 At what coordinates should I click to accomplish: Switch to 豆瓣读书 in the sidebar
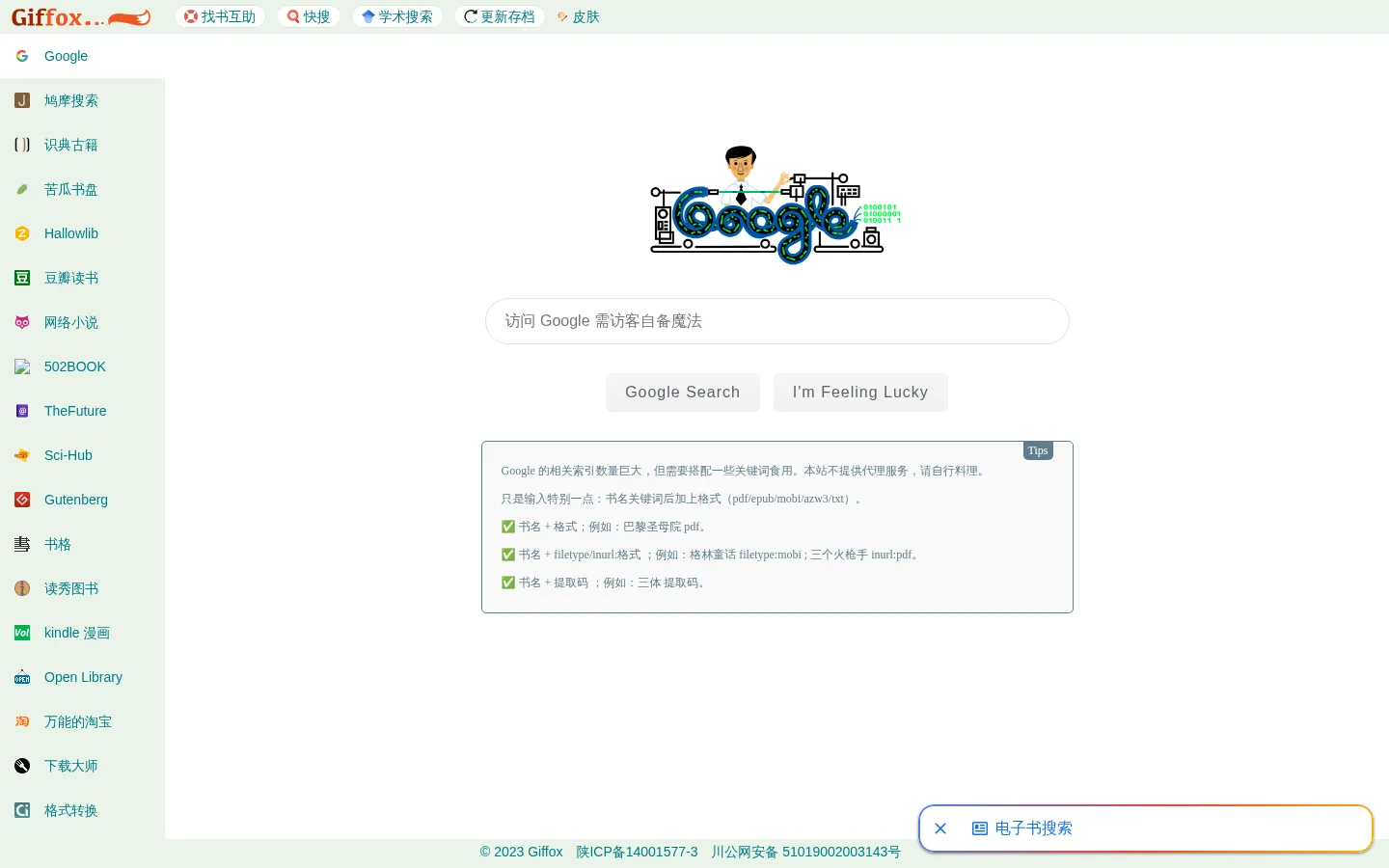(82, 278)
